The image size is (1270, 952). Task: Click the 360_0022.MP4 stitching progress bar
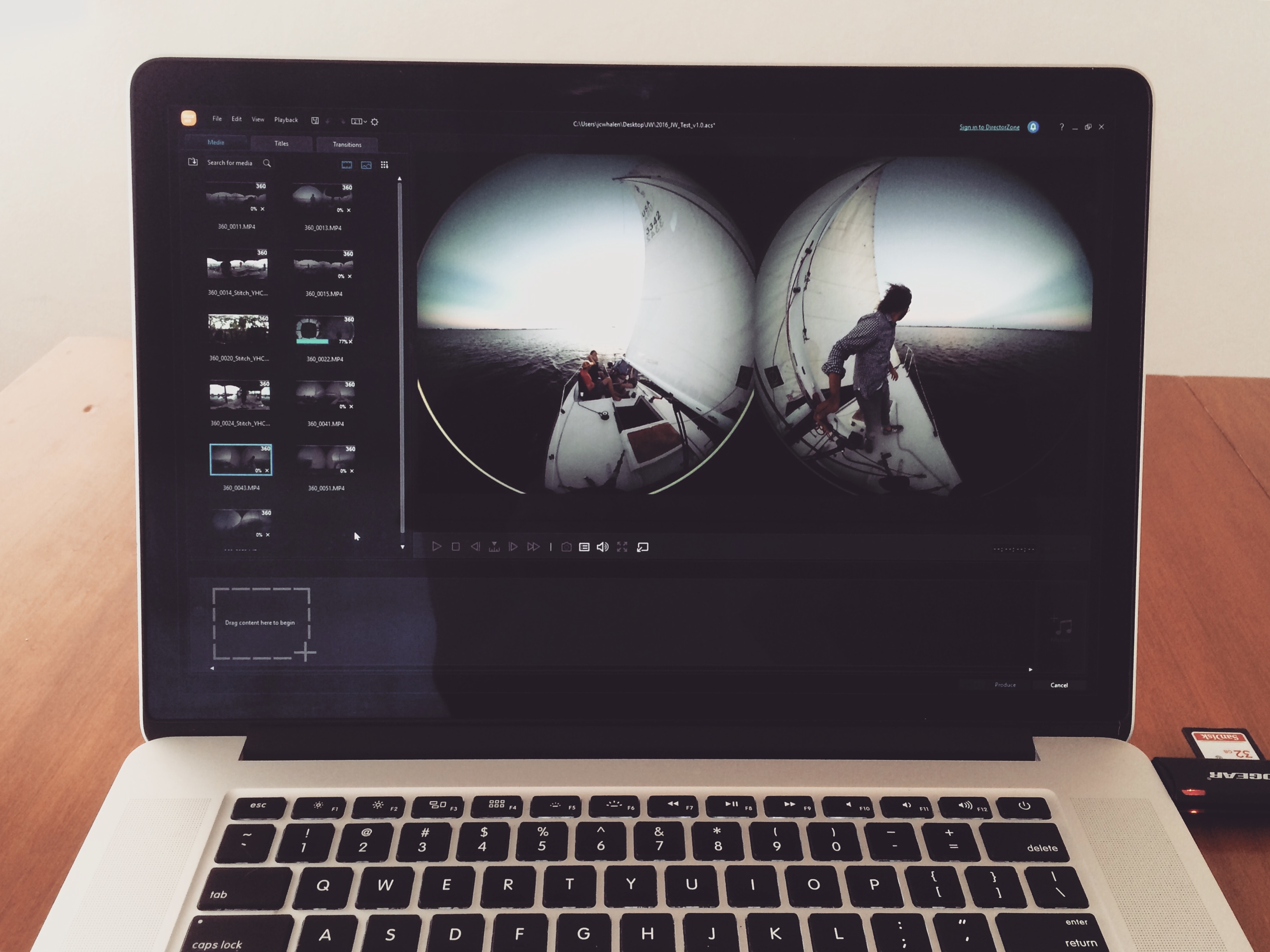point(312,341)
